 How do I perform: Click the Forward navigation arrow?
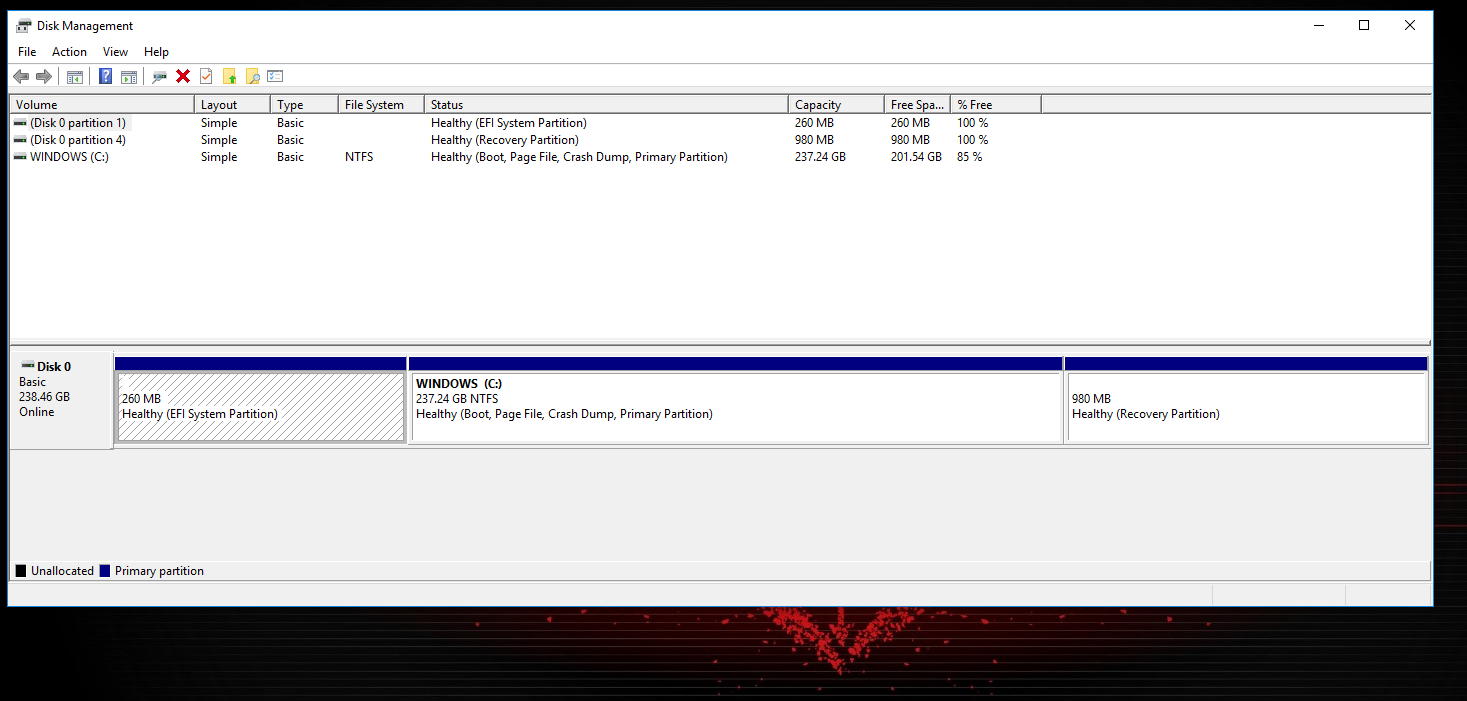pos(44,76)
